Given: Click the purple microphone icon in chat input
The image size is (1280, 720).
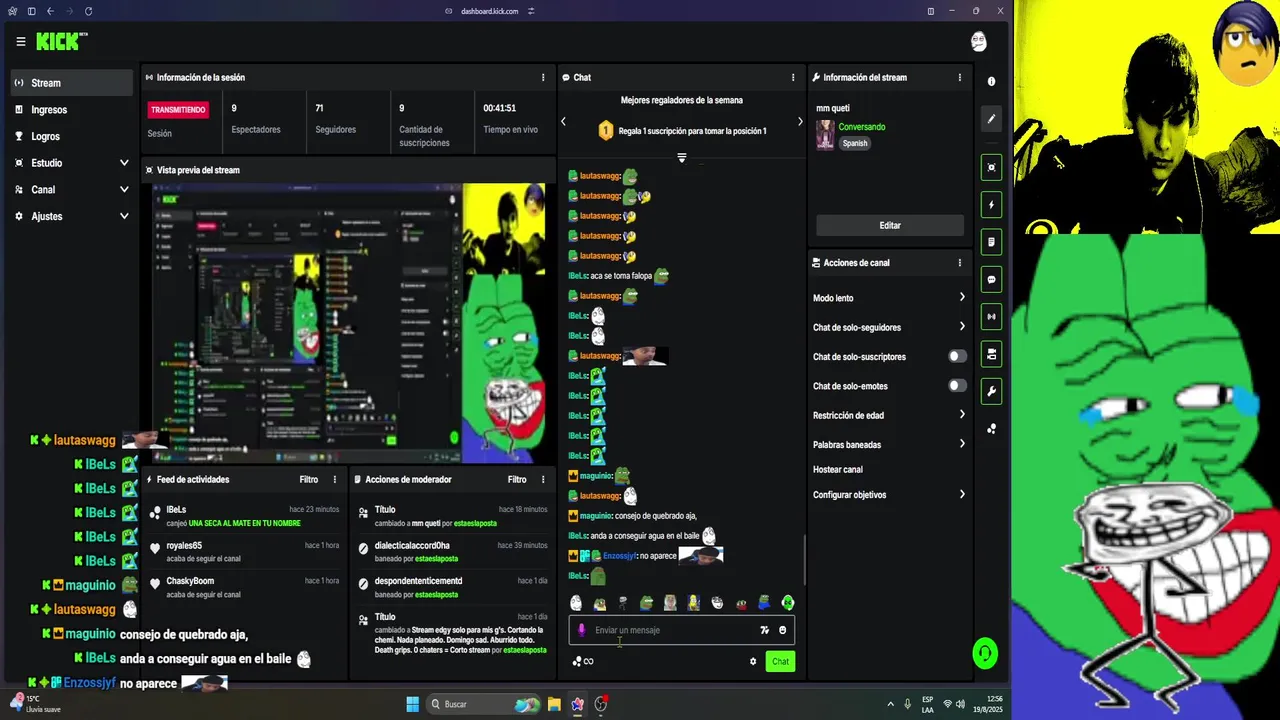Looking at the screenshot, I should pos(582,630).
